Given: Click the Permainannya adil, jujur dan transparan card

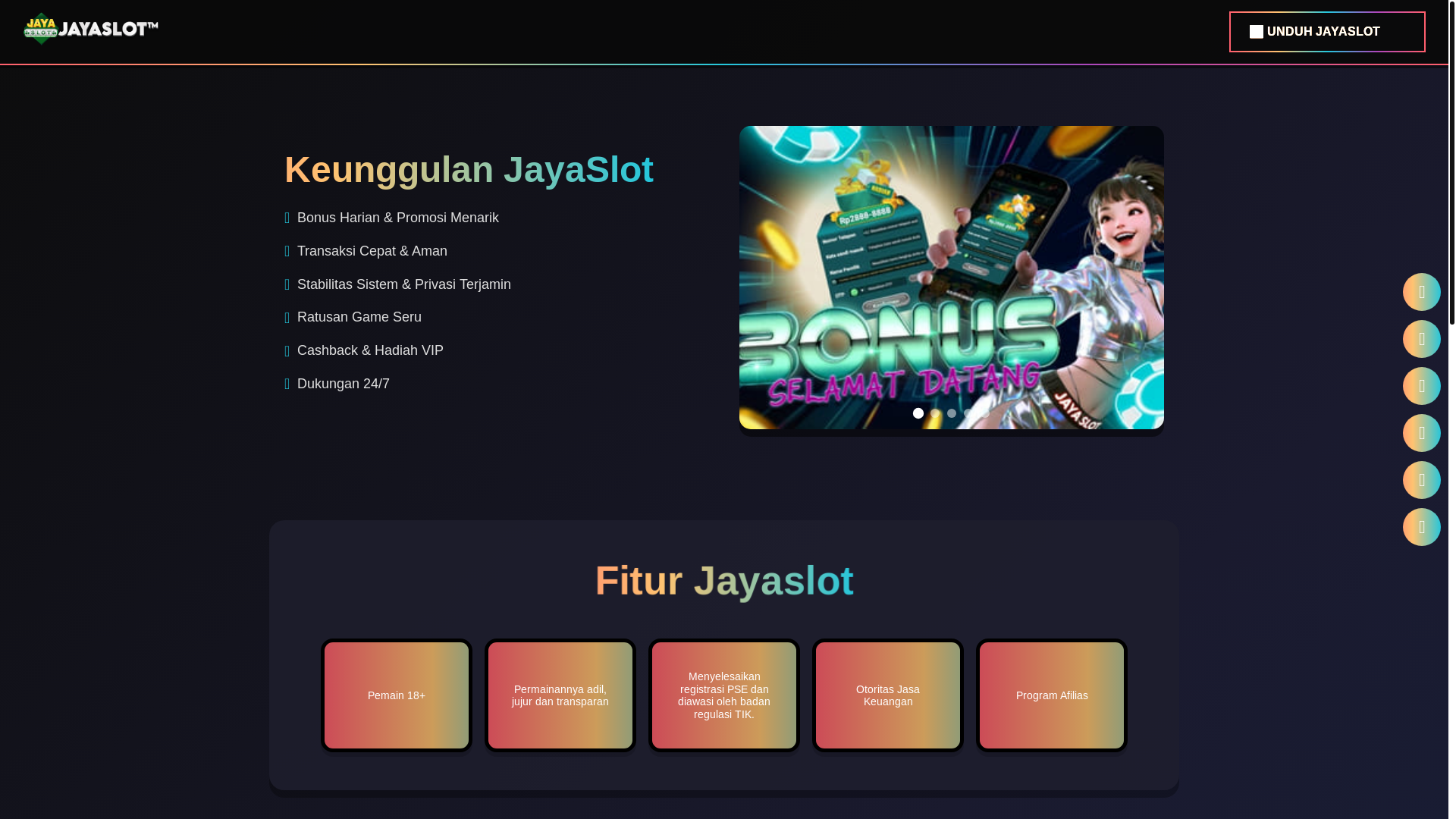Looking at the screenshot, I should click(560, 695).
